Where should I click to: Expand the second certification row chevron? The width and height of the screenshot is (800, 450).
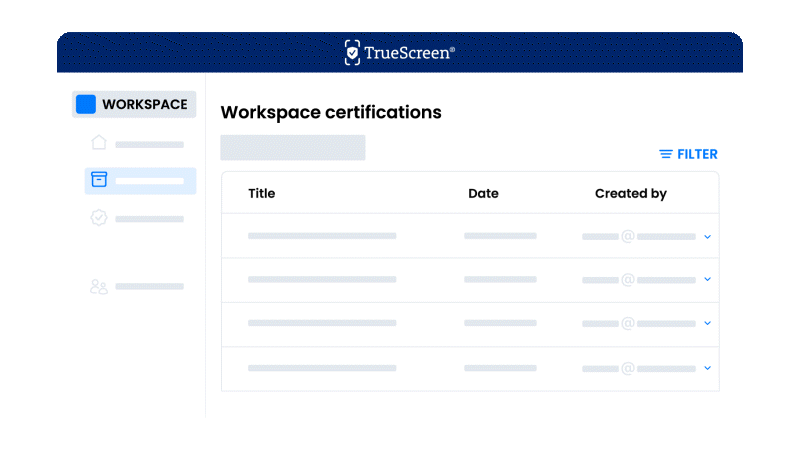point(708,279)
